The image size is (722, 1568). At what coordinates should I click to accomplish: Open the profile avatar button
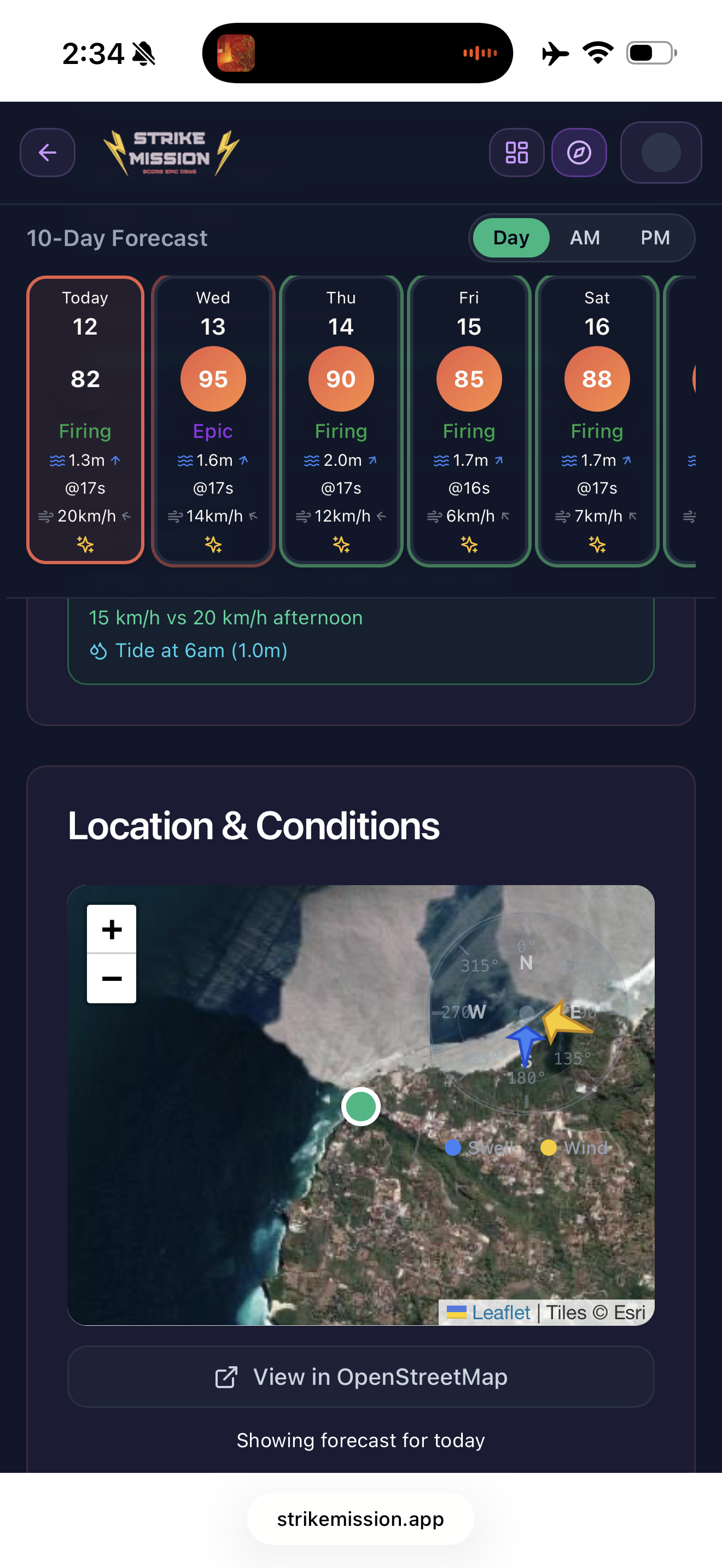coord(661,152)
